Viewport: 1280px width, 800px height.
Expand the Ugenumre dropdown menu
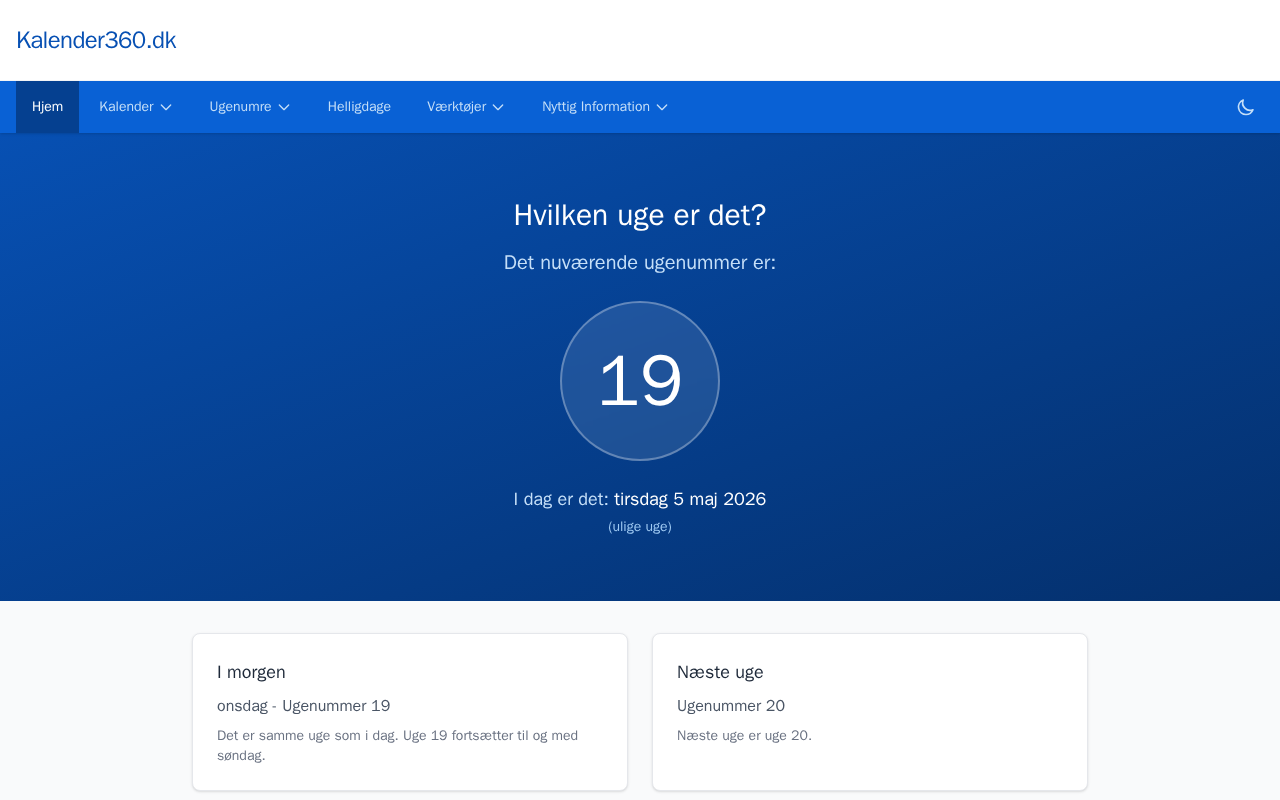tap(249, 107)
